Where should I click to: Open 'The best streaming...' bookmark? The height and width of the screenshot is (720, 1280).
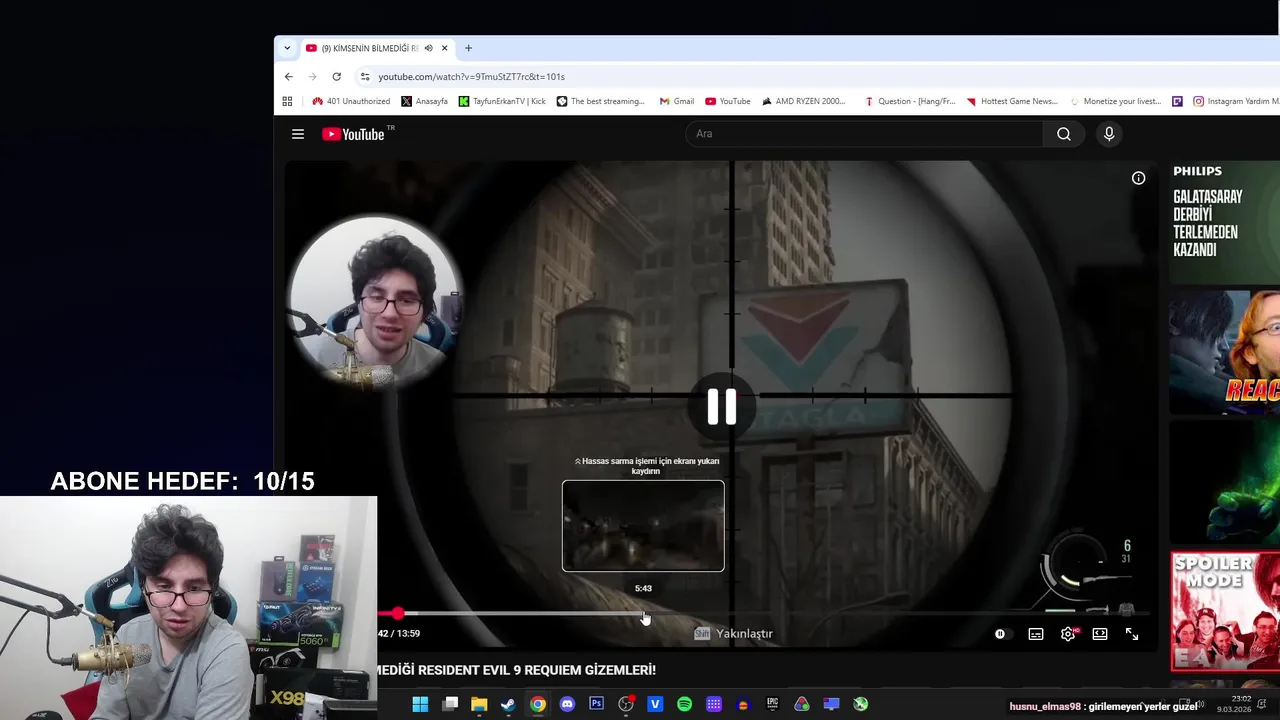coord(601,101)
